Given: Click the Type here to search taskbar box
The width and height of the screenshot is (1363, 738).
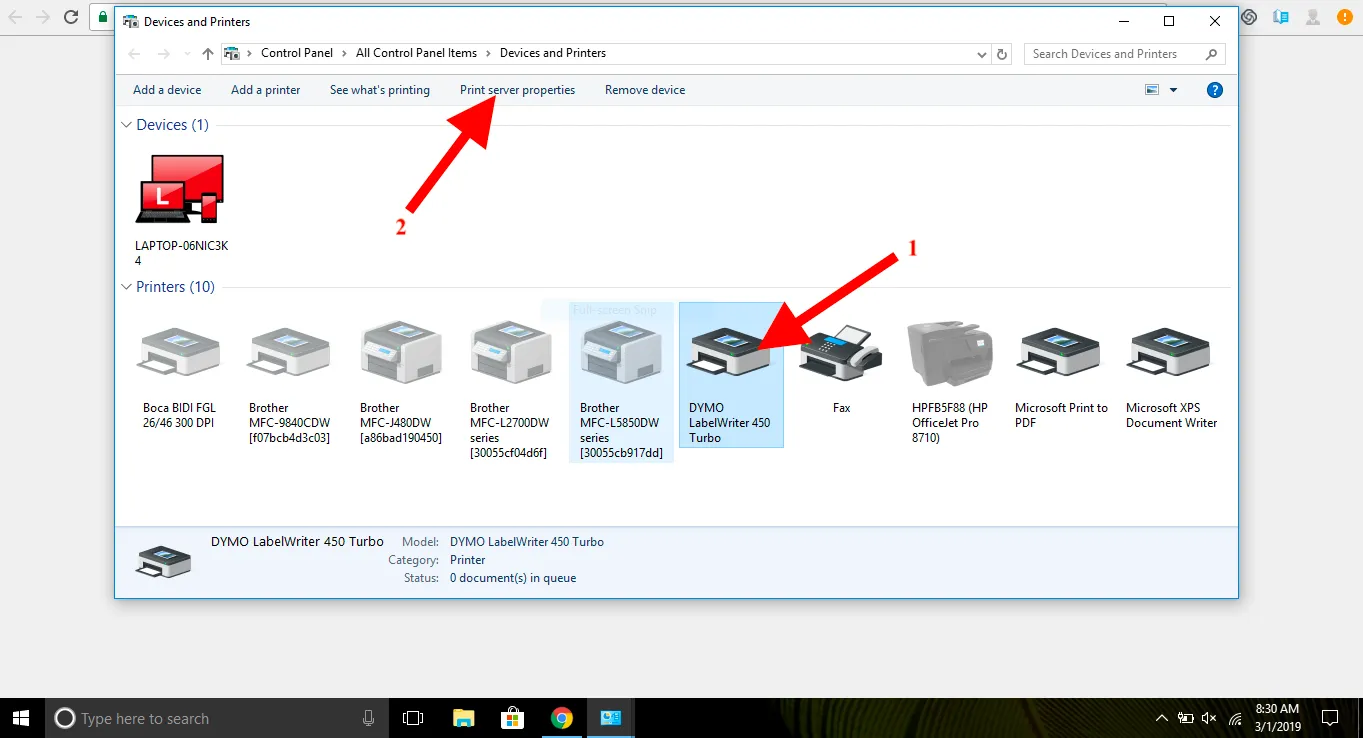Looking at the screenshot, I should (x=215, y=718).
